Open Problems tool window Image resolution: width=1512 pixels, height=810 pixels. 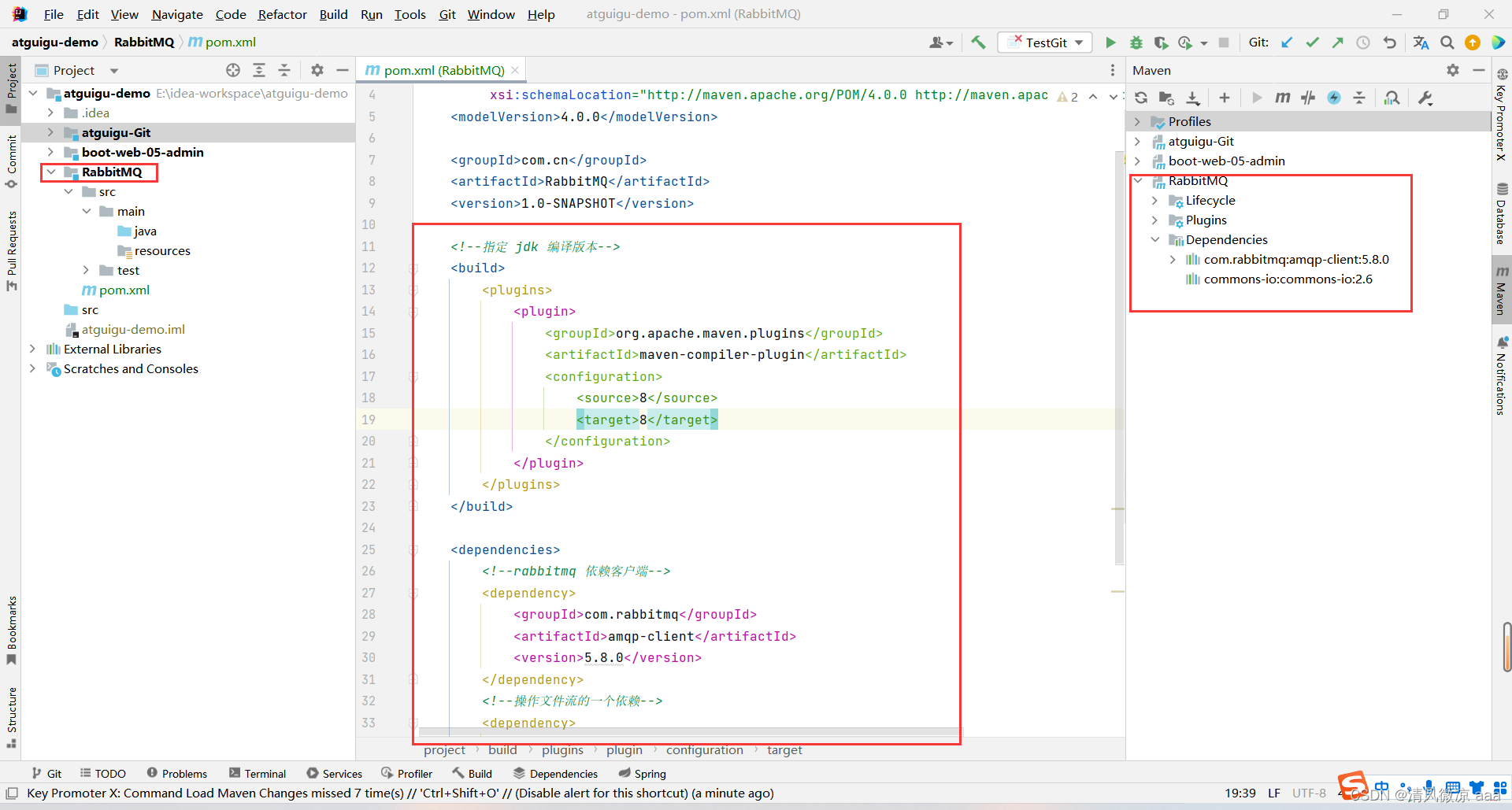(177, 774)
